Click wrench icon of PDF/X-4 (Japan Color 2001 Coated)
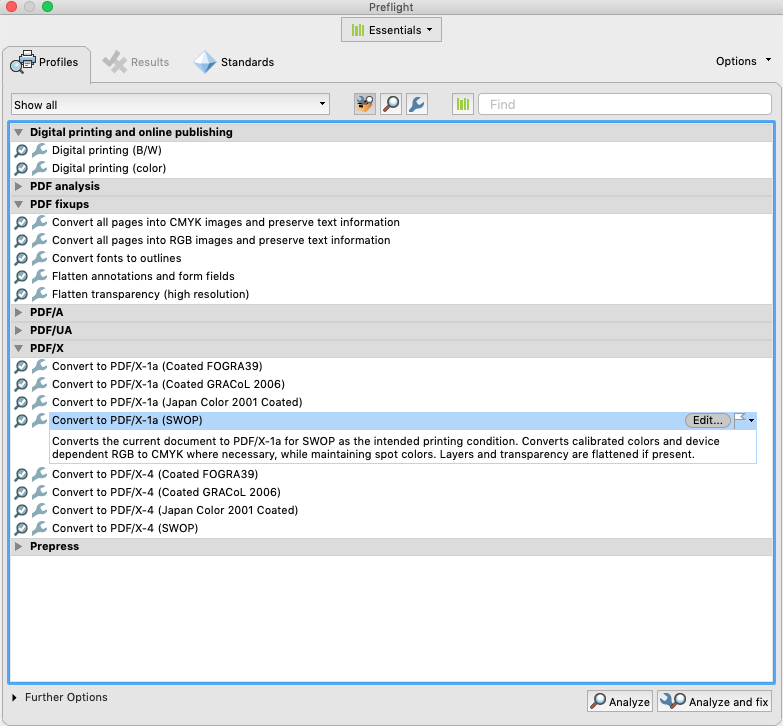 click(x=39, y=510)
